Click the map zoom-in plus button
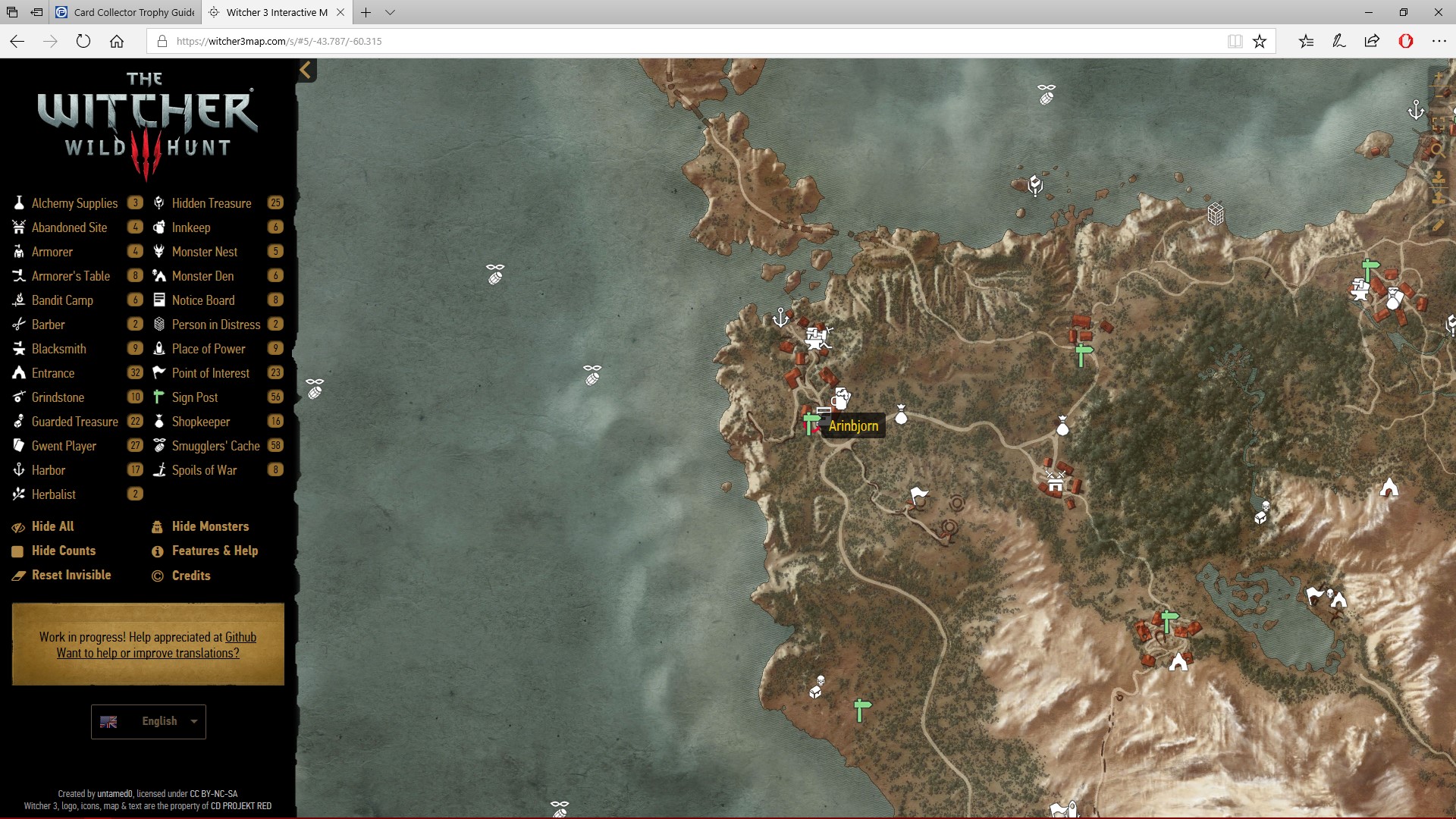The image size is (1456, 819). click(x=1439, y=77)
